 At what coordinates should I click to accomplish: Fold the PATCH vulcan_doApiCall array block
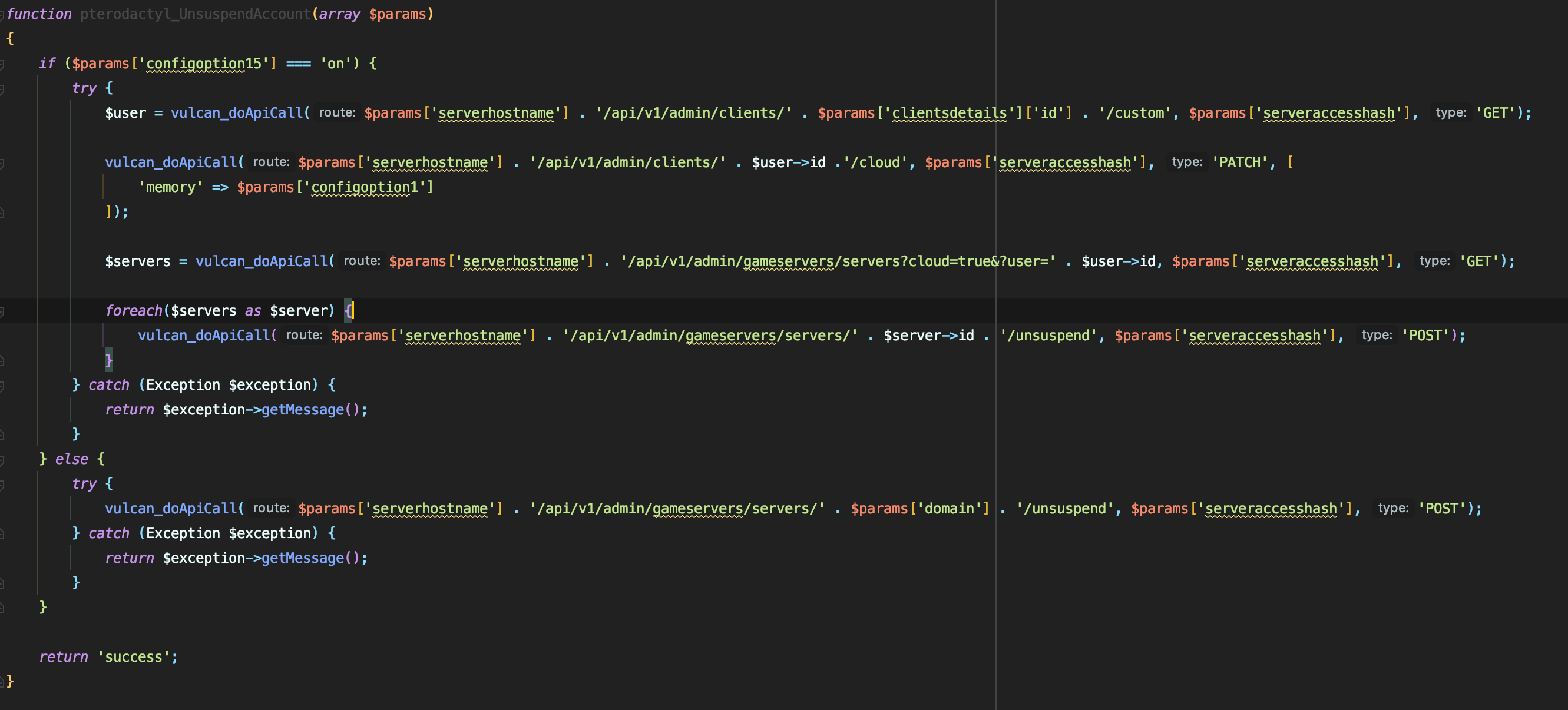point(2,162)
